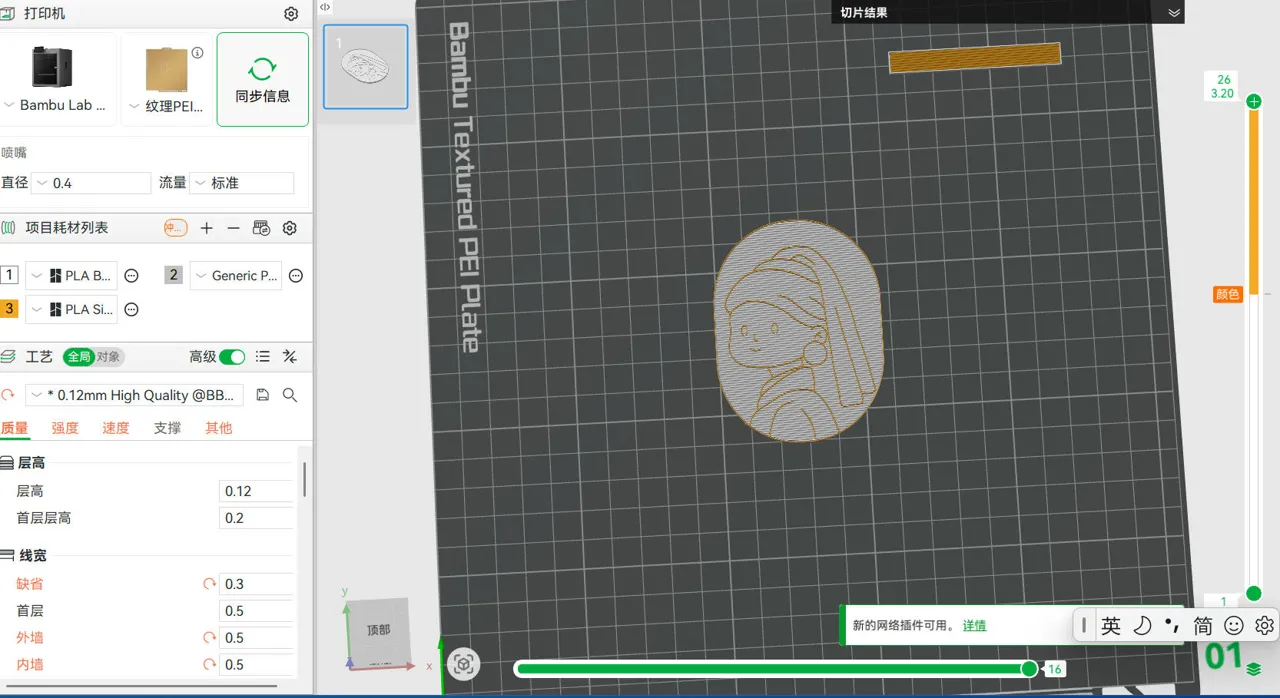Click the process settings list icon
This screenshot has height=698, width=1280.
click(263, 357)
